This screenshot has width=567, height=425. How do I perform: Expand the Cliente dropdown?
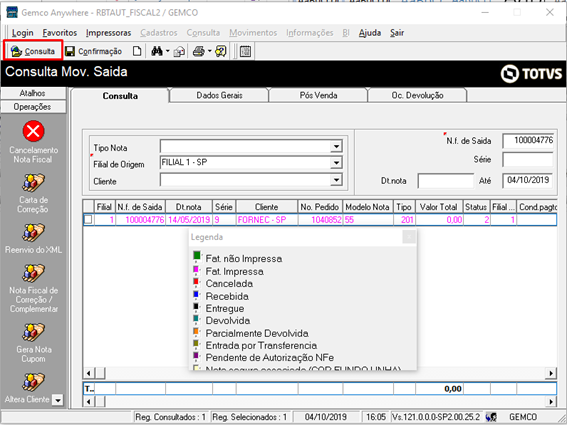(x=336, y=180)
